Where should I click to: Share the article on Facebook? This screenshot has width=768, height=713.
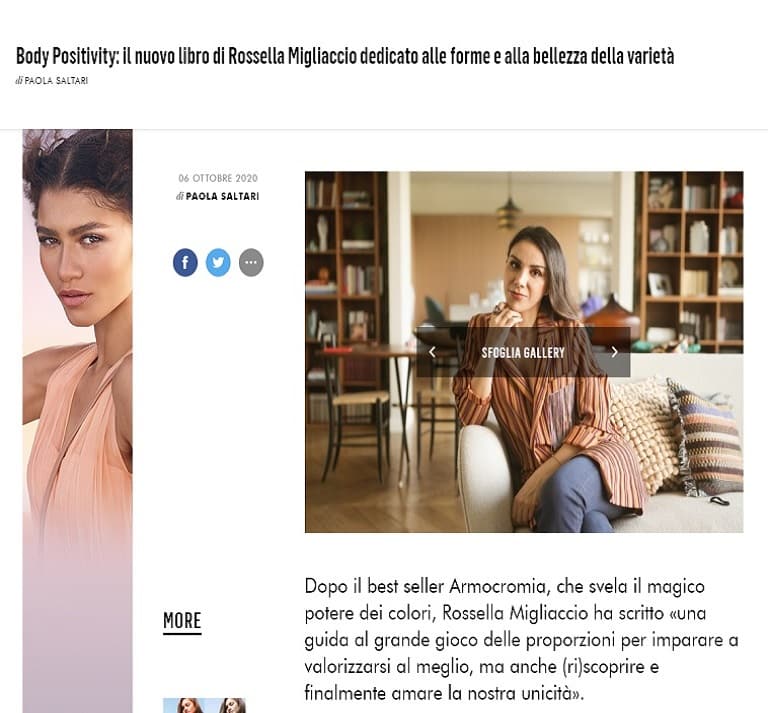[185, 262]
